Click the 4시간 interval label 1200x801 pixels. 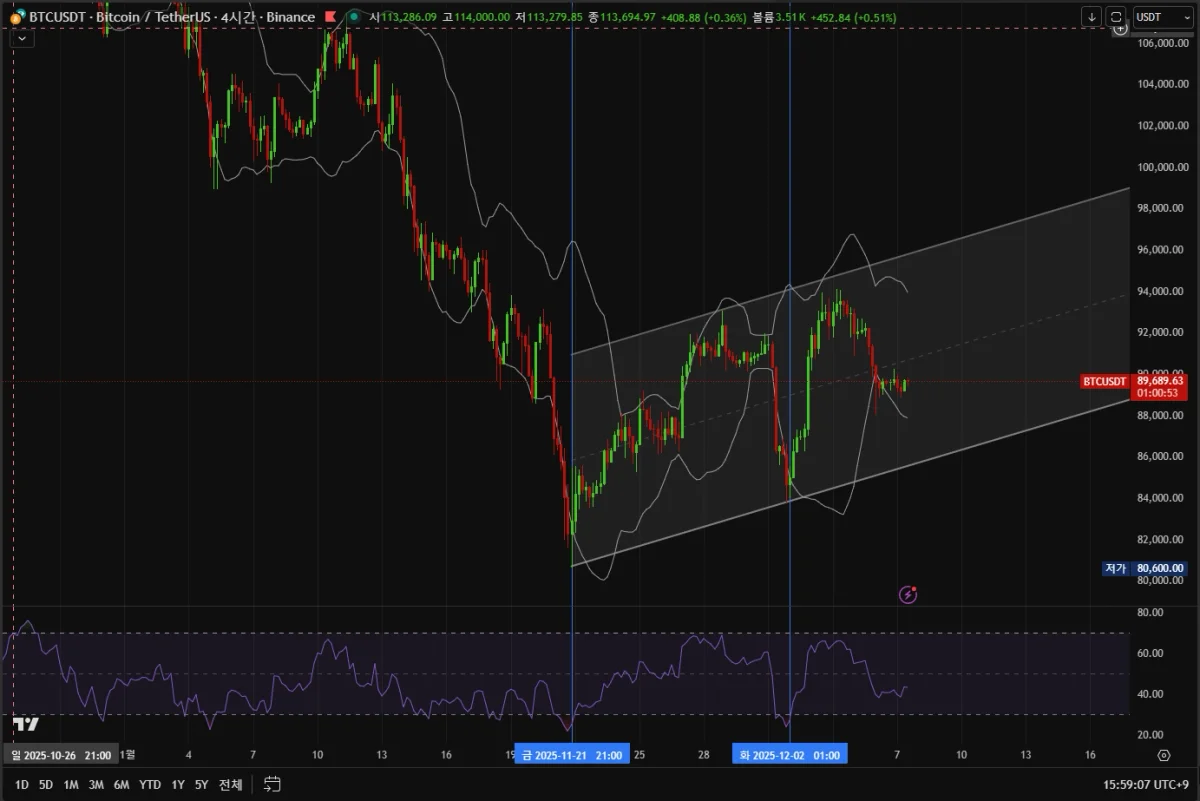coord(238,17)
